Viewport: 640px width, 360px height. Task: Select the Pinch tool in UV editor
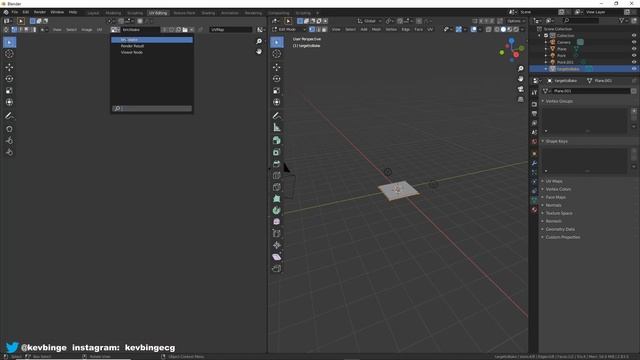(9, 152)
